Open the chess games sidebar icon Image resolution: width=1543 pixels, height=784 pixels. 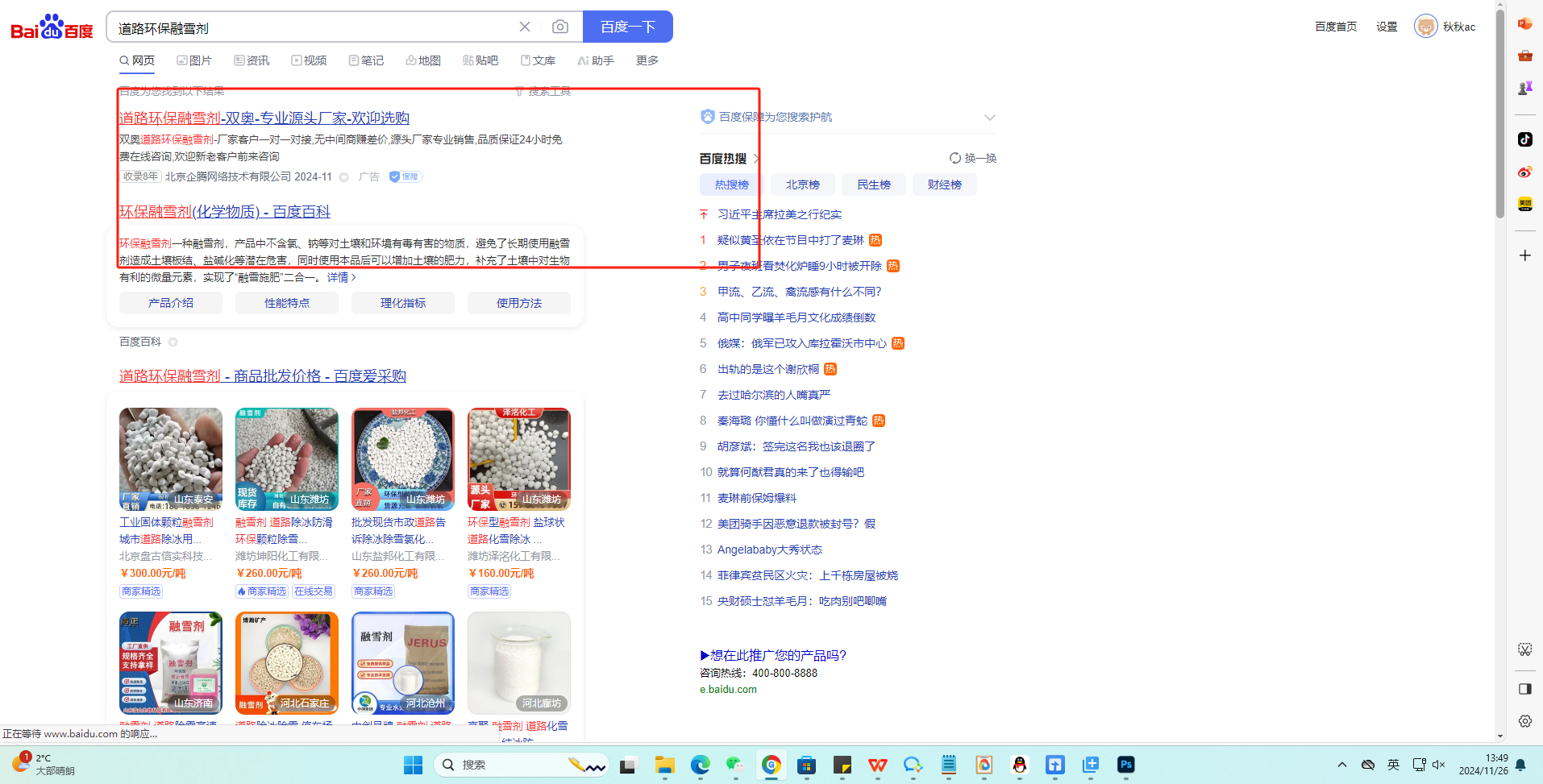[x=1524, y=88]
